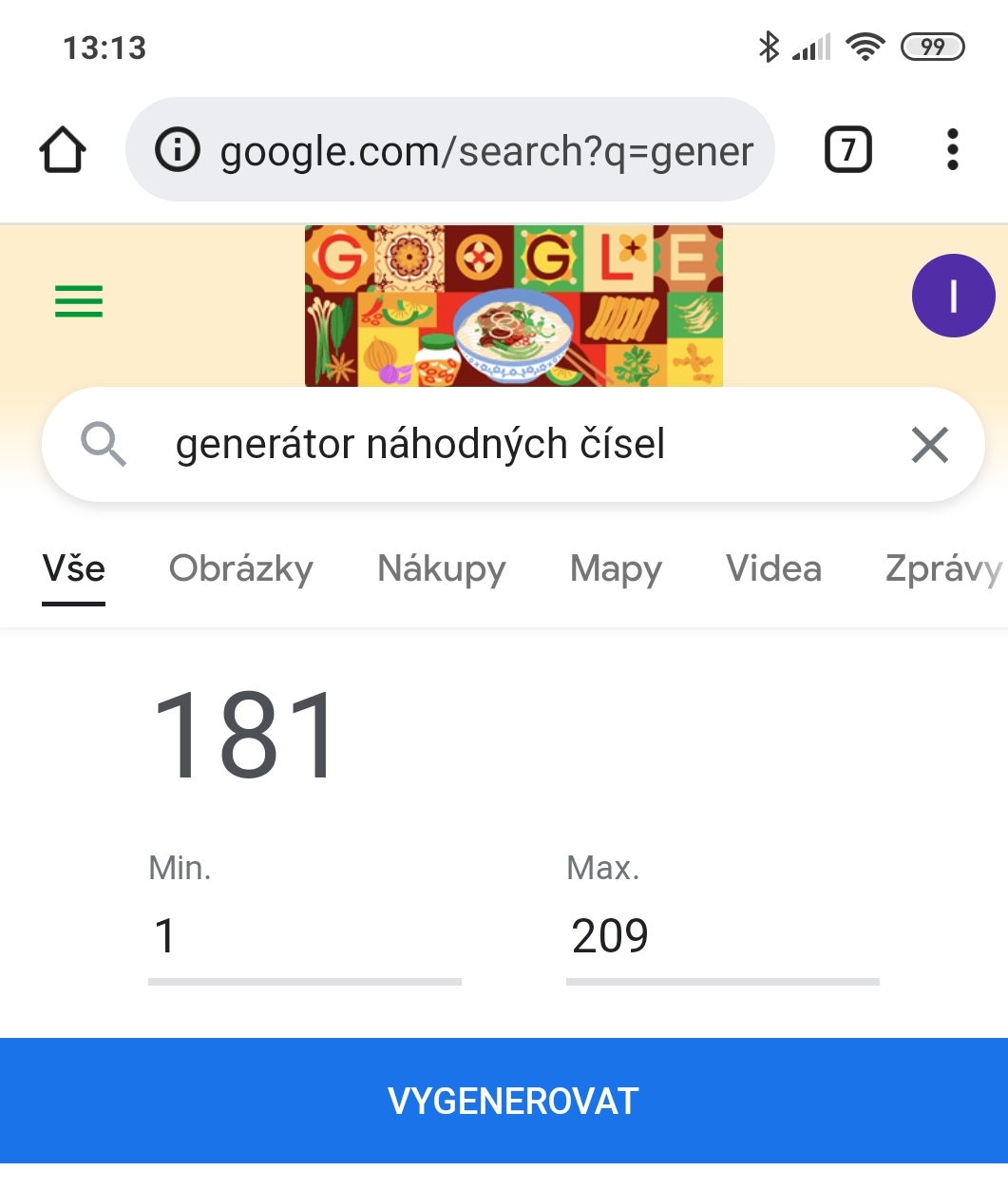1008x1190 pixels.
Task: Edit the Max. value field
Action: pos(722,936)
